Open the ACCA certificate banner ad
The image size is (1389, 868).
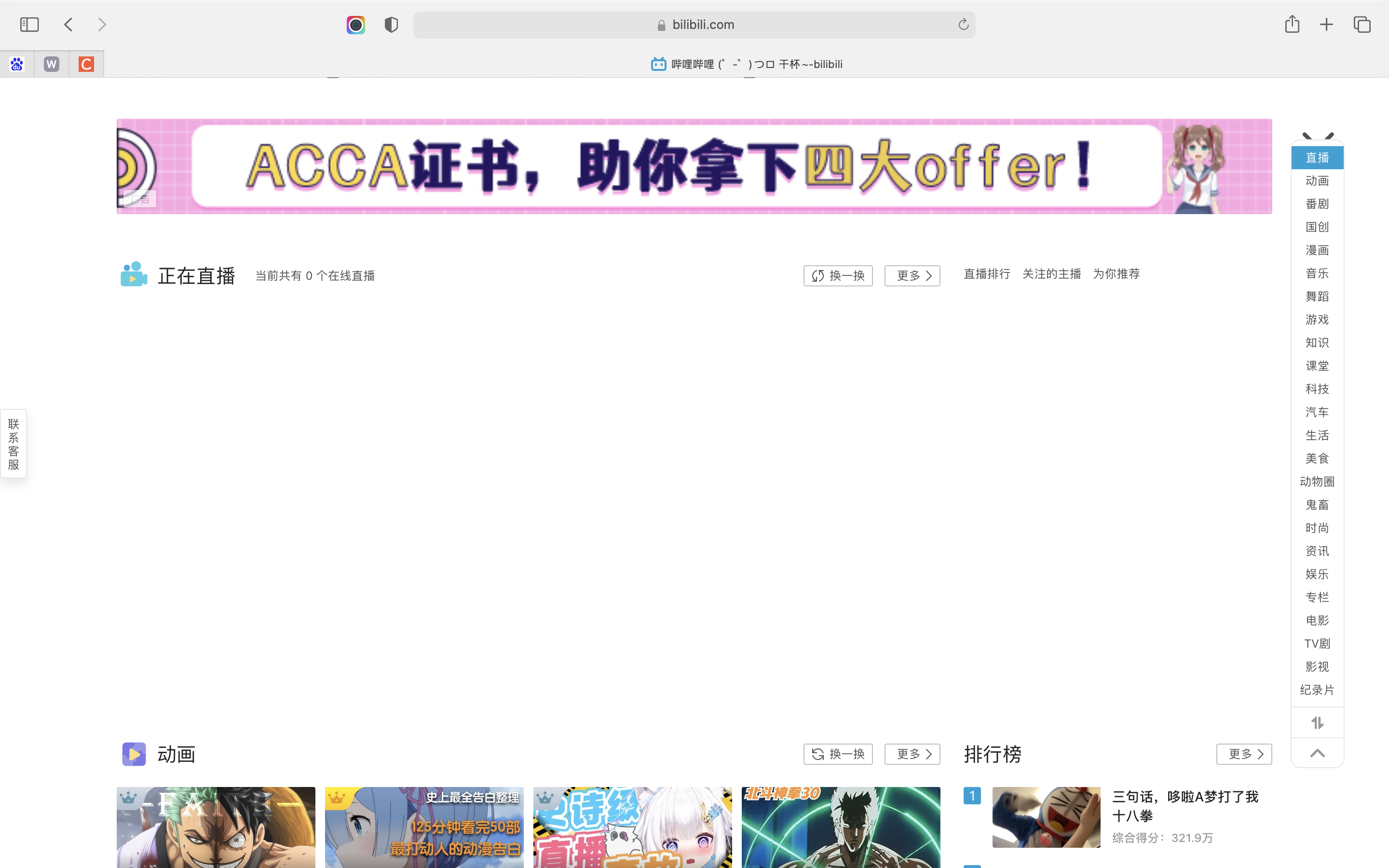tap(694, 166)
